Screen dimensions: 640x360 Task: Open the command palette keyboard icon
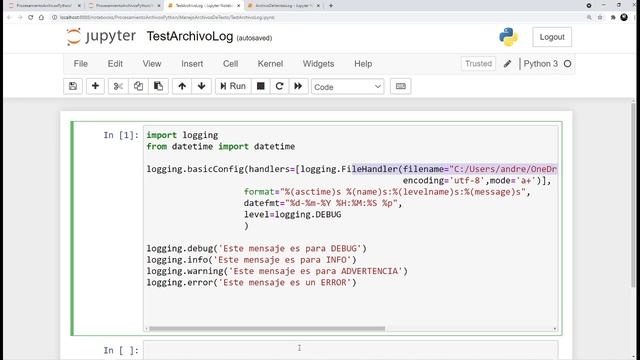[400, 86]
